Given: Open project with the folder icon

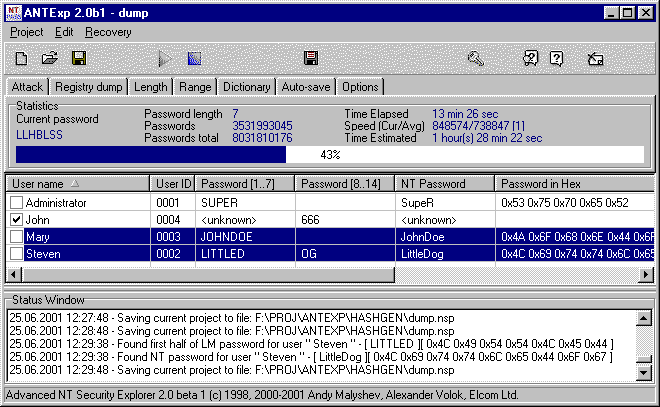Looking at the screenshot, I should pos(50,58).
